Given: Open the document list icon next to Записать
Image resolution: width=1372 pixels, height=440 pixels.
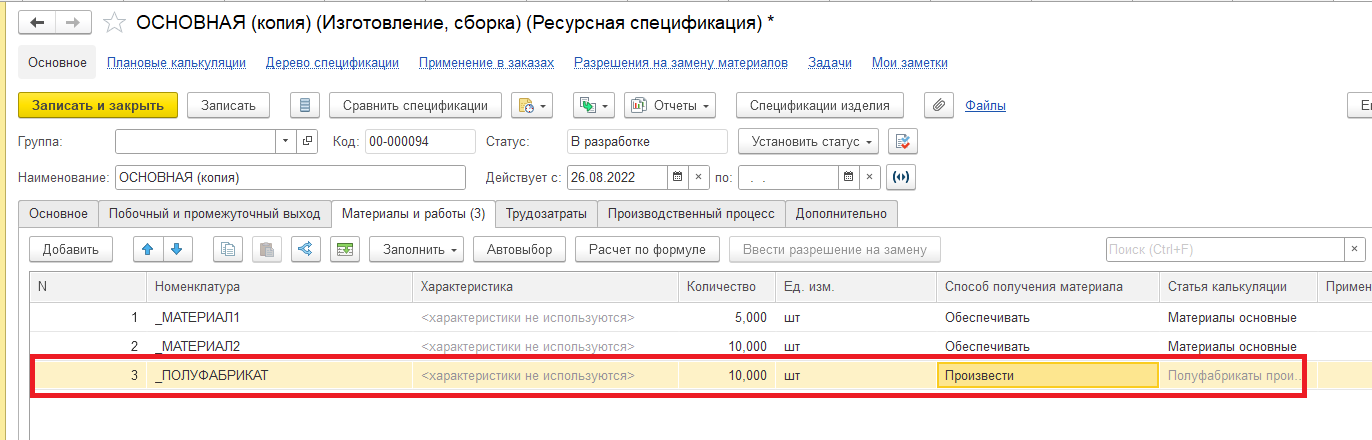Looking at the screenshot, I should tap(304, 105).
